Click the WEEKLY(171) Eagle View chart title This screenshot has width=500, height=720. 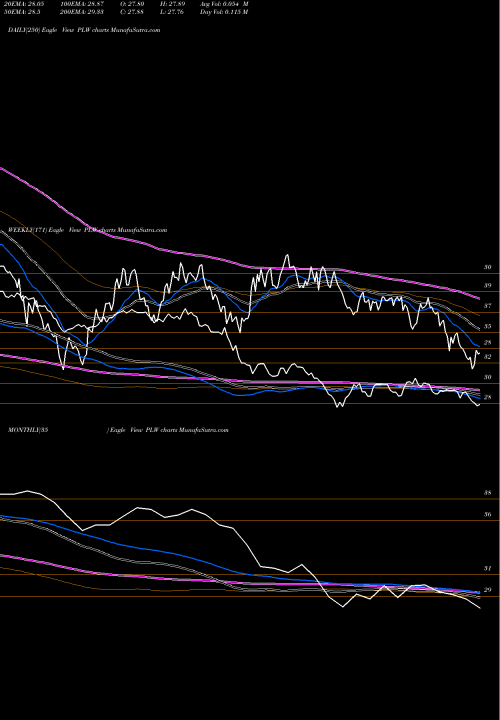[87, 230]
